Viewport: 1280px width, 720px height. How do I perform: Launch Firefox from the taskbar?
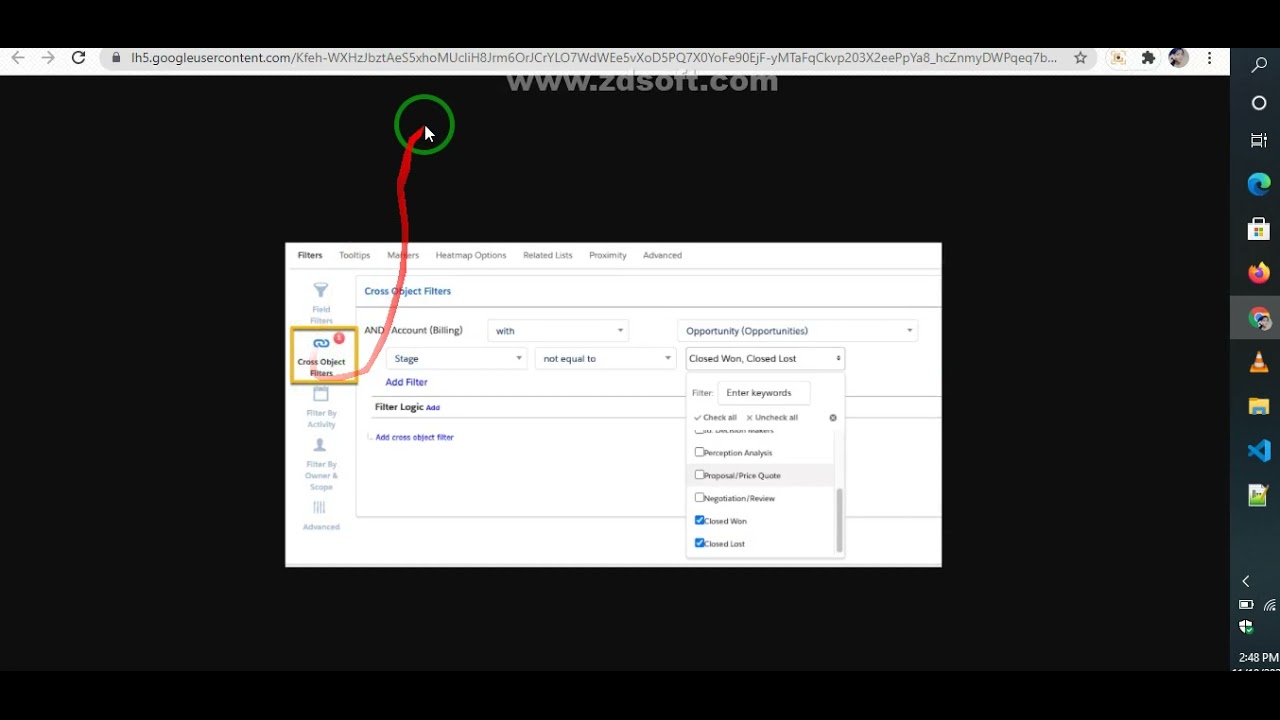click(1259, 273)
